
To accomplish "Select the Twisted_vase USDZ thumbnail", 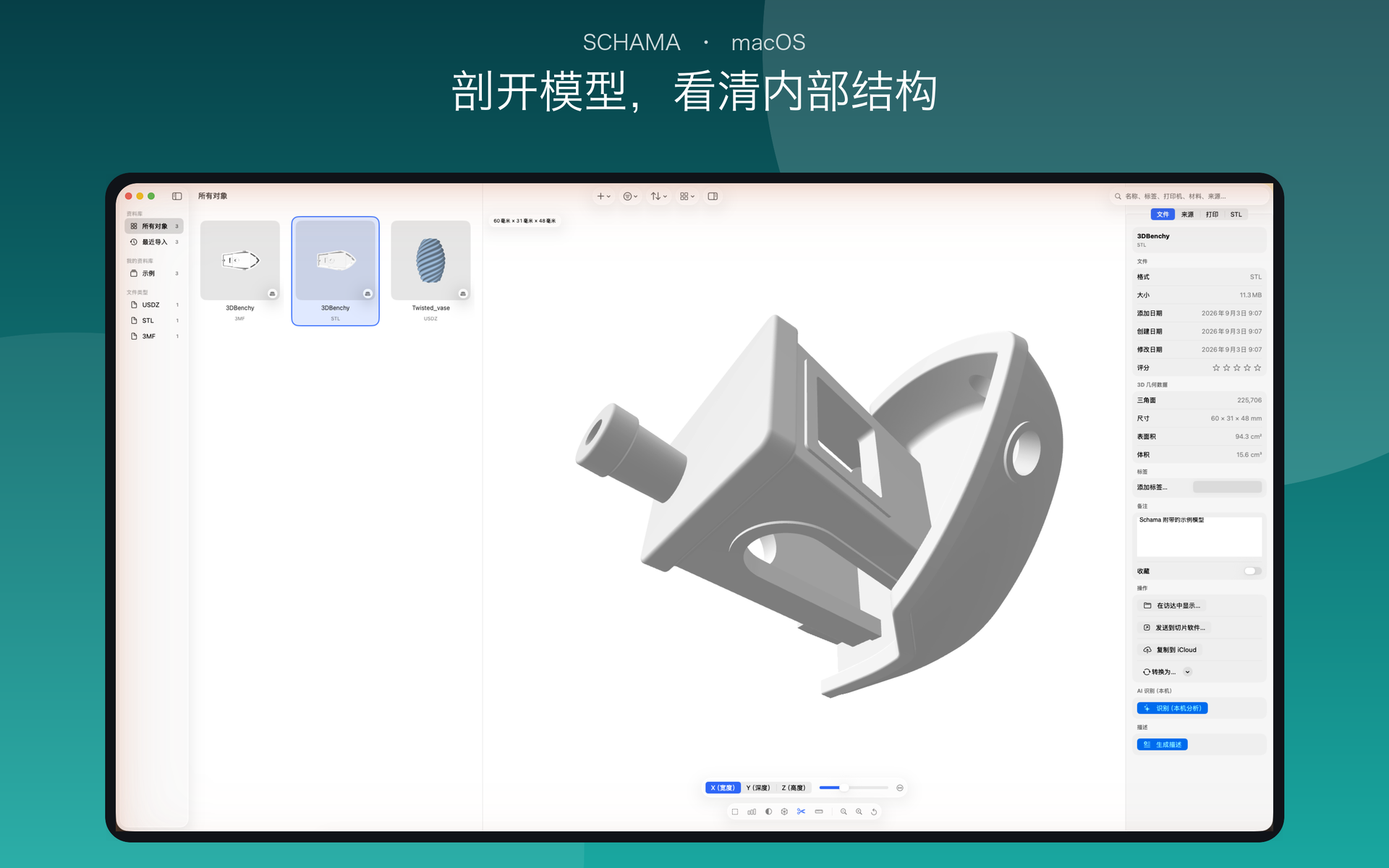I will click(x=431, y=260).
